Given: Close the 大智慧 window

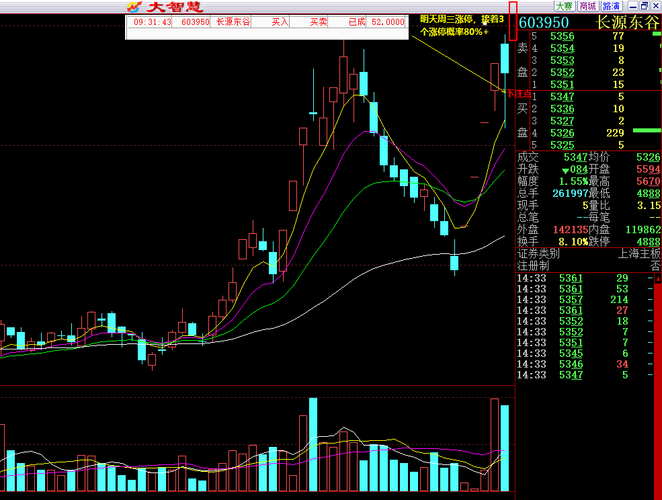Looking at the screenshot, I should coord(656,6).
